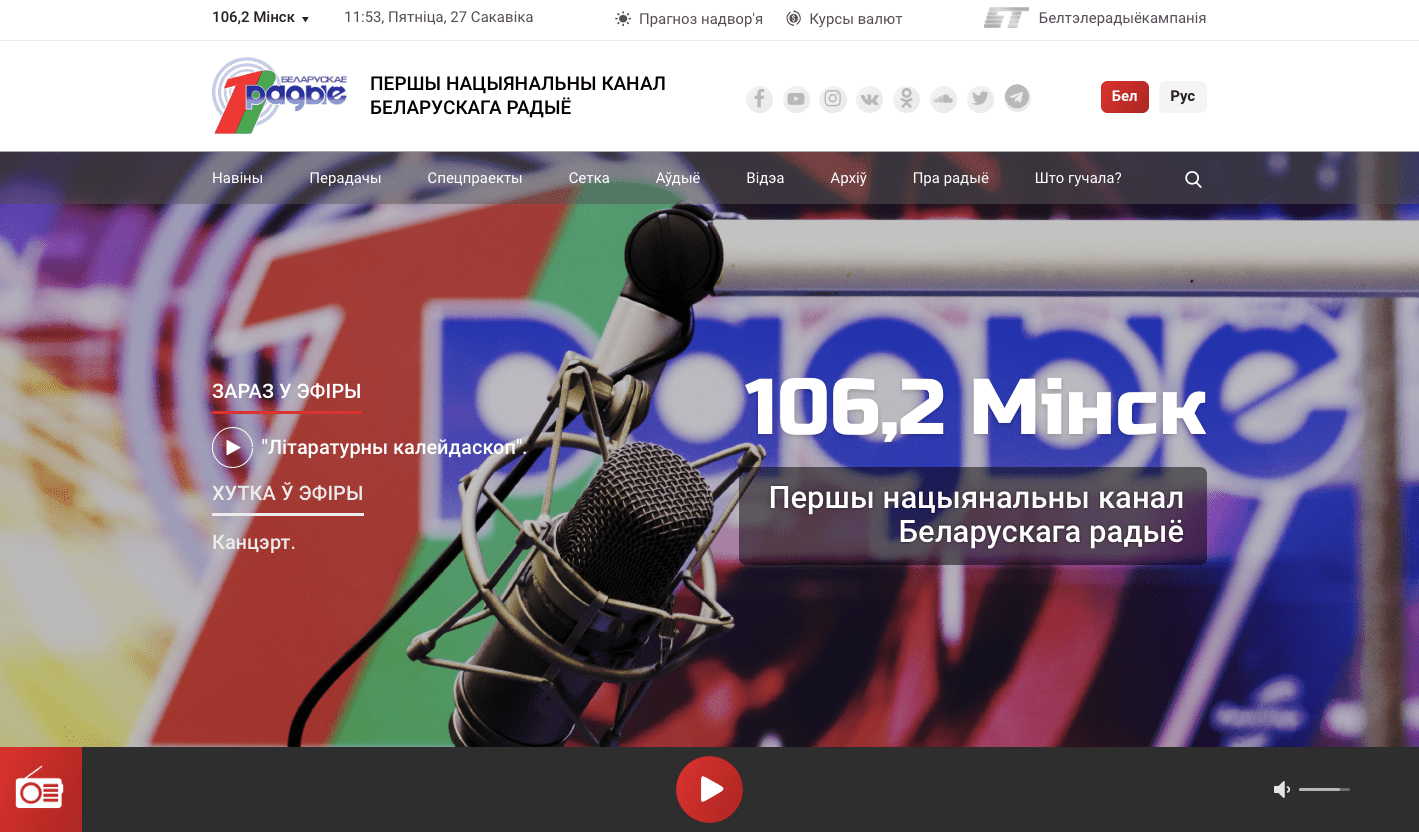Click the large 106,2 Мінск banner title

[x=975, y=408]
